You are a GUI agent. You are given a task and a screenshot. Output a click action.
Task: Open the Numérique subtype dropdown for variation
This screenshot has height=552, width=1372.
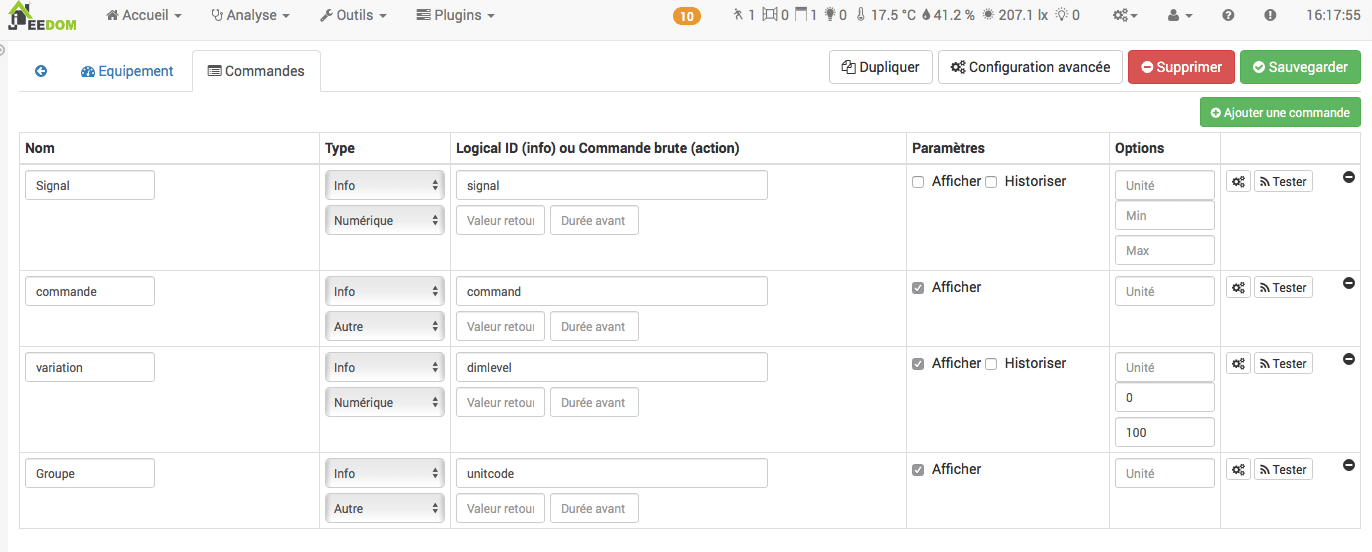click(x=385, y=402)
